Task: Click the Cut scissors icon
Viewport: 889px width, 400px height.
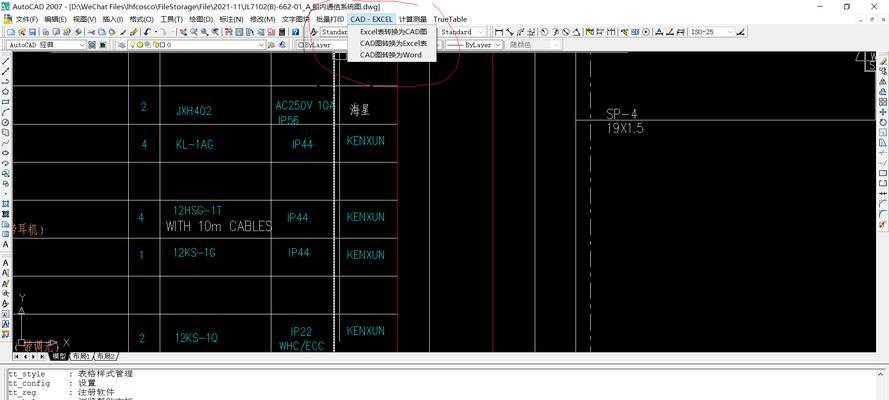Action: [x=91, y=32]
